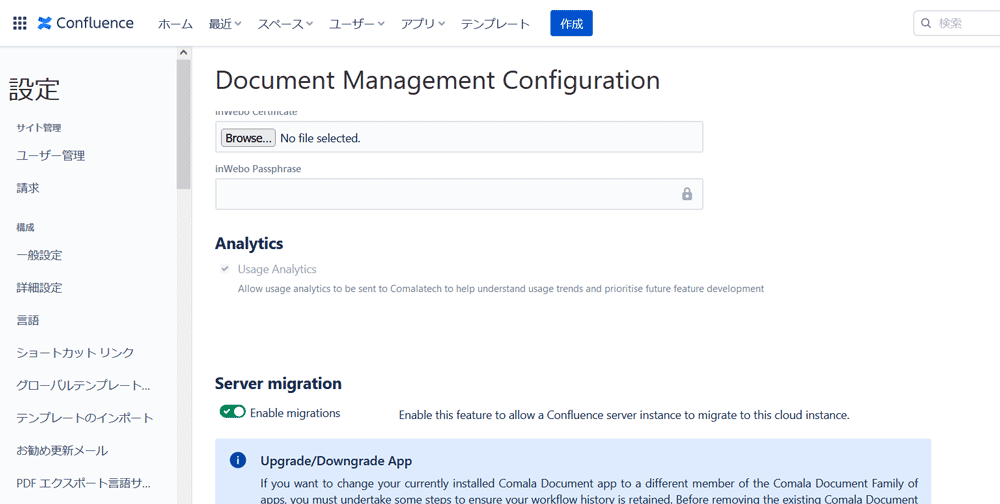
Task: Click the 作成 button
Action: point(571,24)
